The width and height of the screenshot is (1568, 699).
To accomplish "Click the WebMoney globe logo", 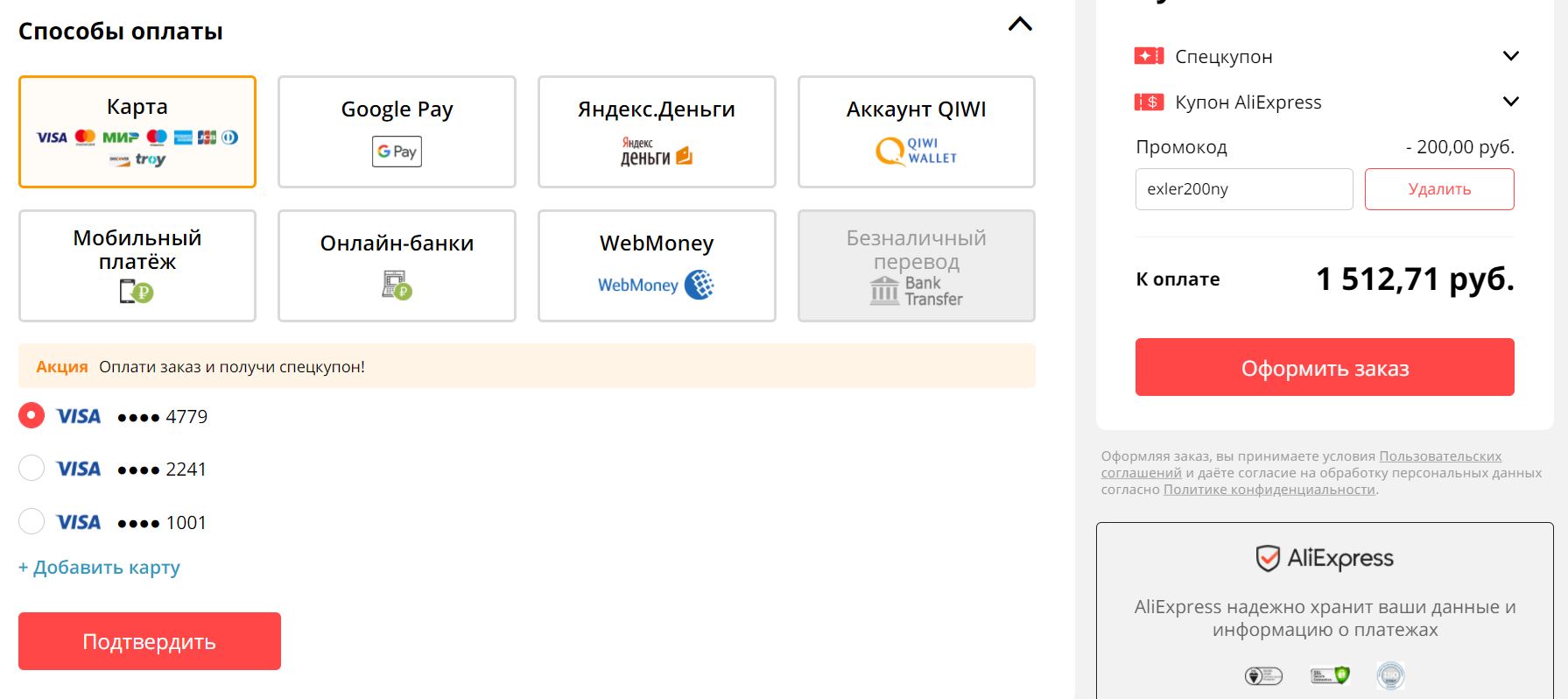I will [x=699, y=285].
